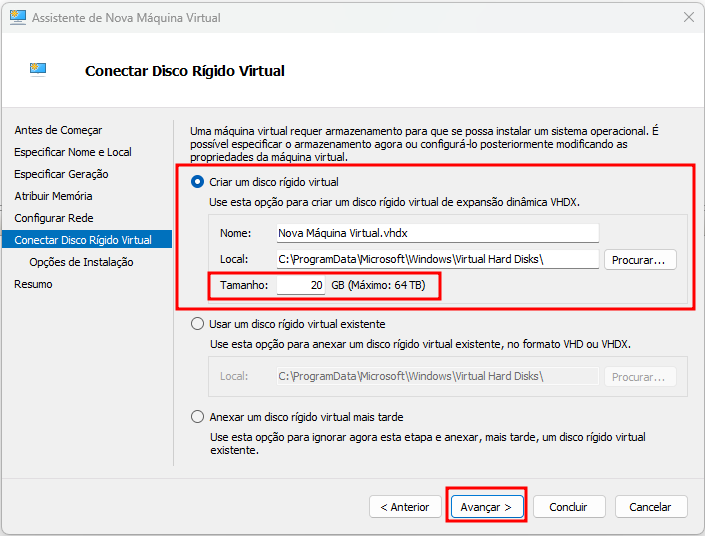This screenshot has height=536, width=705.
Task: Open the 'Resumo' step
Action: 33,284
